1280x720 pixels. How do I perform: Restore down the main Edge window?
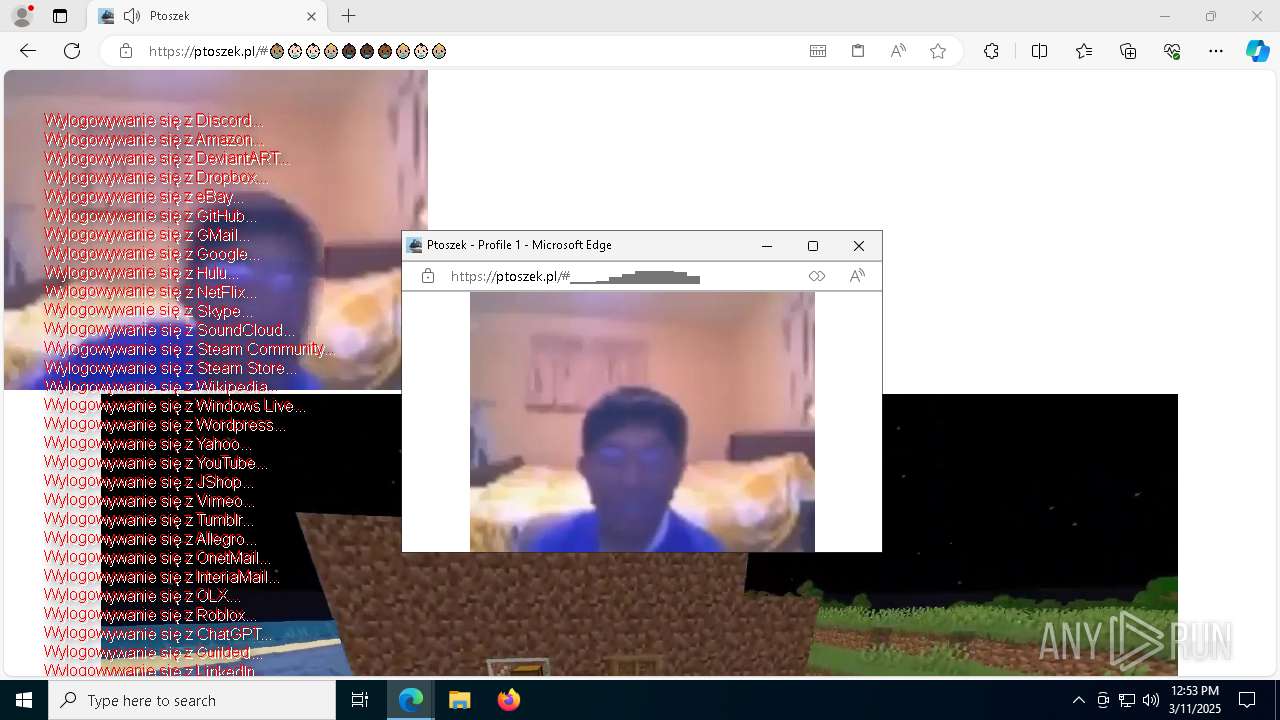[x=1210, y=16]
